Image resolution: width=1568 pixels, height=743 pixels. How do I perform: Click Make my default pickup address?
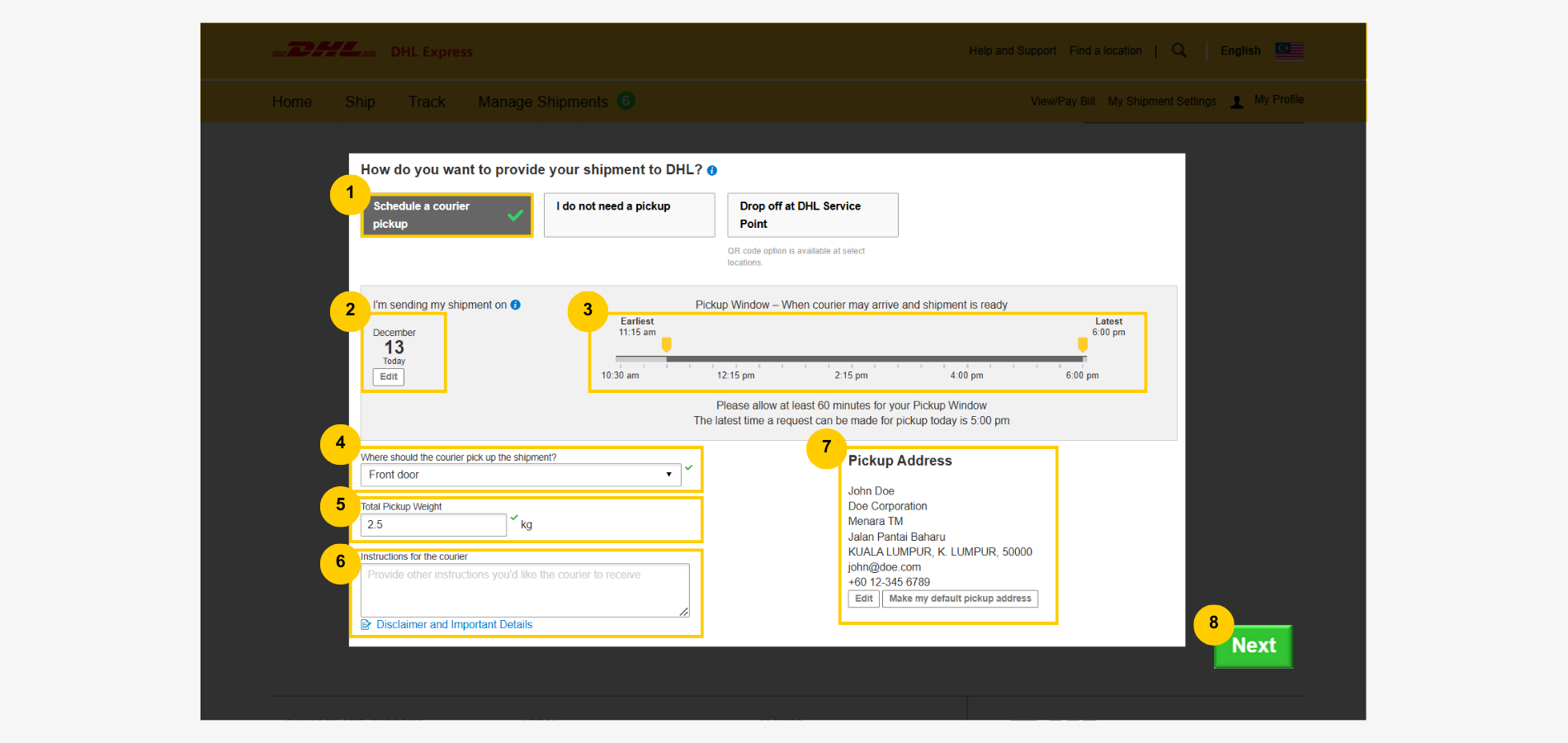click(961, 599)
